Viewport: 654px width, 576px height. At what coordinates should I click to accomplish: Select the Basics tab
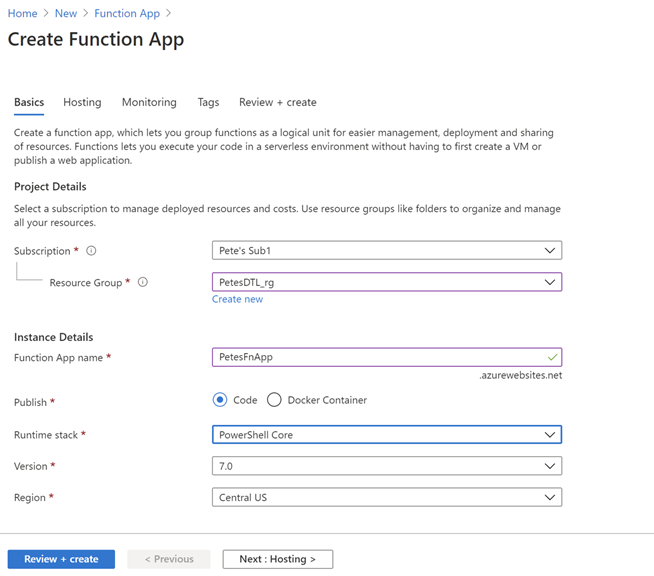click(x=29, y=102)
